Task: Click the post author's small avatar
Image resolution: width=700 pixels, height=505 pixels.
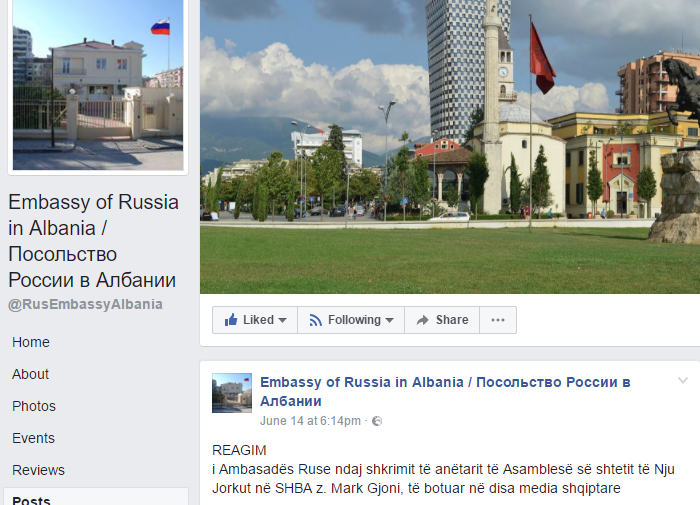Action: coord(232,393)
